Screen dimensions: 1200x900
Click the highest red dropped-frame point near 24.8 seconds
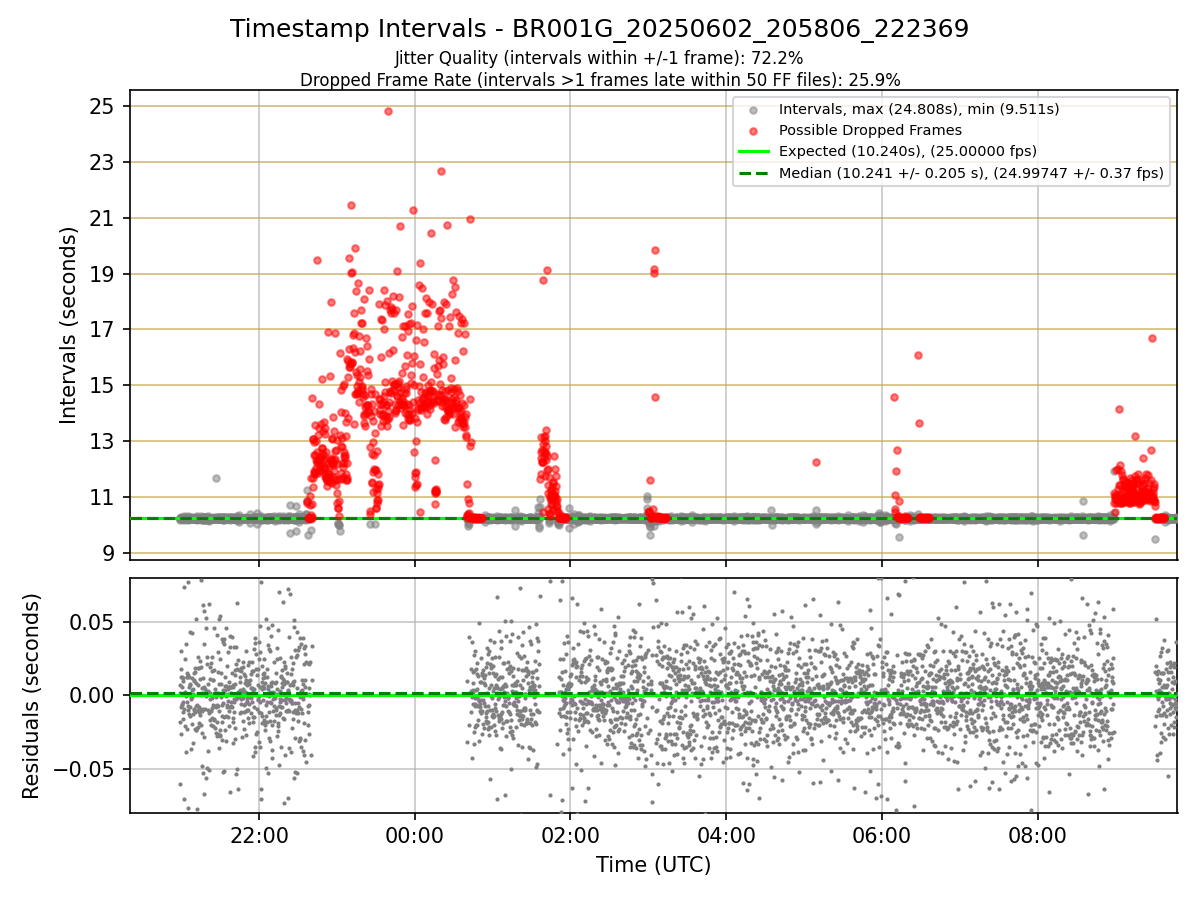tap(388, 111)
